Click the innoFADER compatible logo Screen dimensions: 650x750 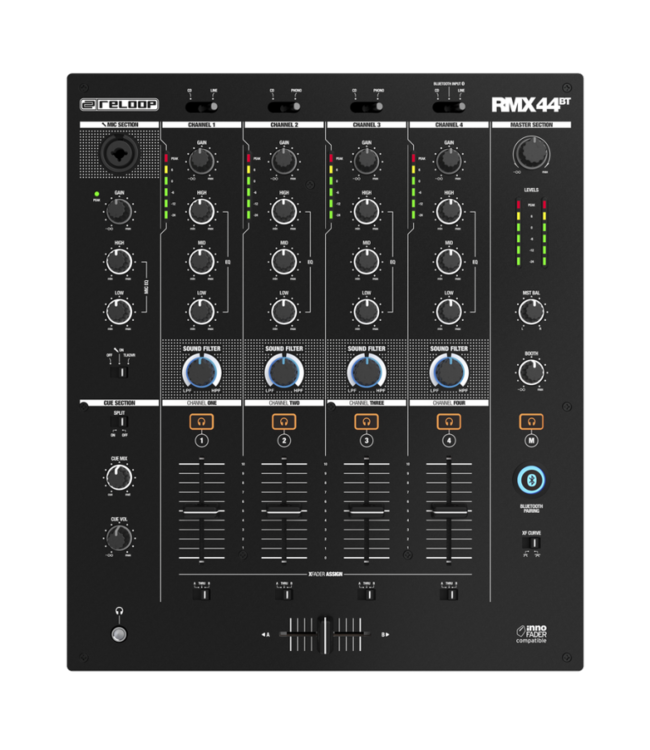(531, 634)
